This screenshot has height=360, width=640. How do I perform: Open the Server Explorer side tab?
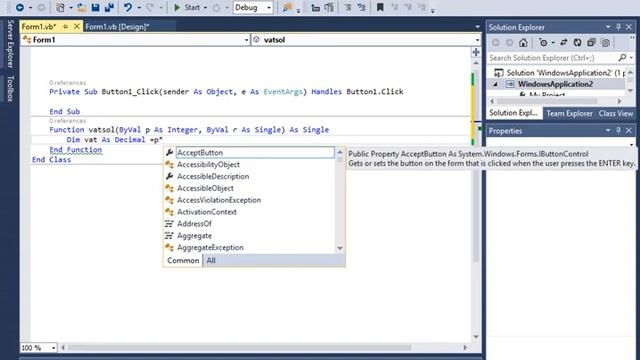(x=10, y=44)
